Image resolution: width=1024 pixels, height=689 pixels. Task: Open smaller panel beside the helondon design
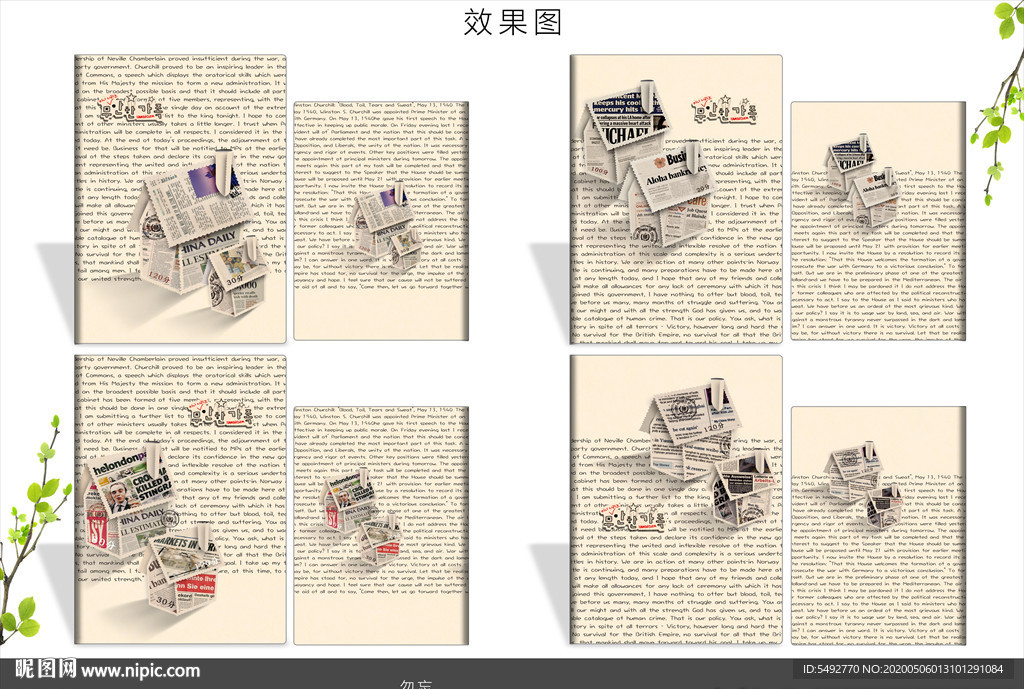(381, 526)
